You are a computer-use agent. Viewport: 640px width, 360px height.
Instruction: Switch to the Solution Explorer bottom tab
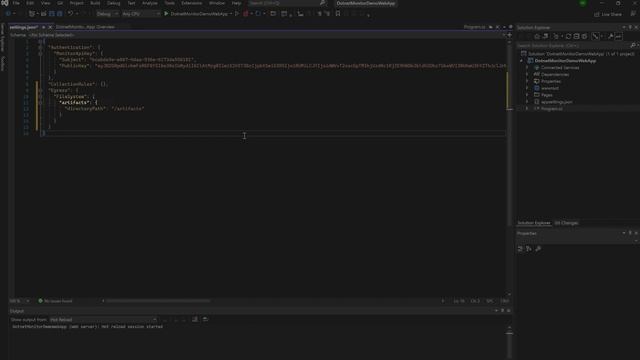click(x=534, y=223)
